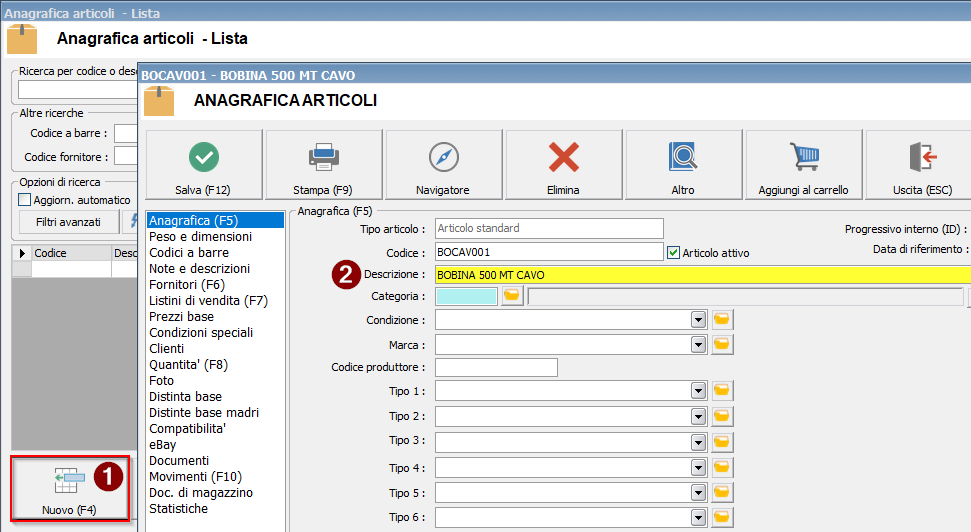Click the Descrizione yellow text field
The image size is (971, 532).
click(x=700, y=275)
